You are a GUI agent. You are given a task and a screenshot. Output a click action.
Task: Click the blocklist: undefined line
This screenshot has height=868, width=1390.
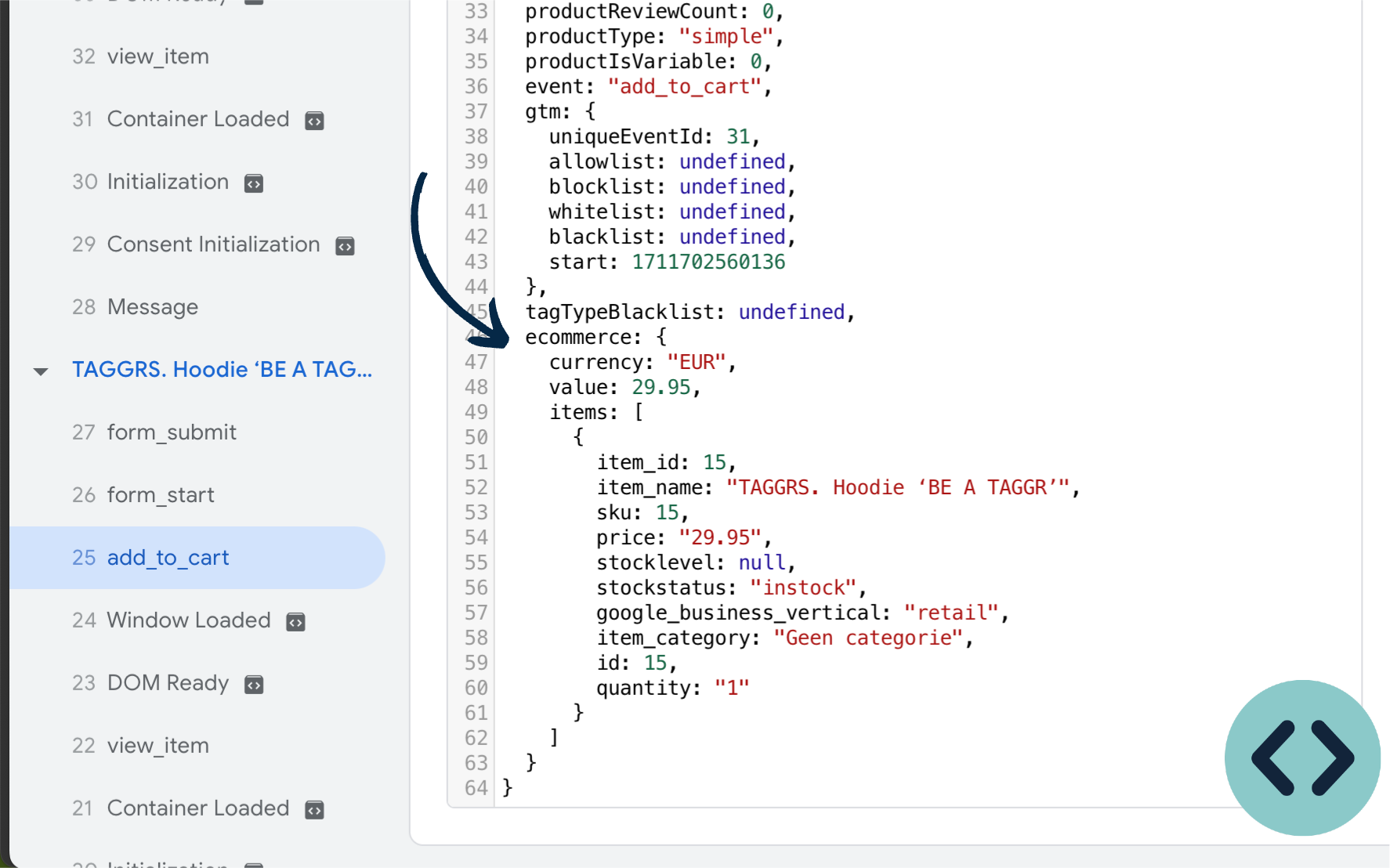(672, 186)
